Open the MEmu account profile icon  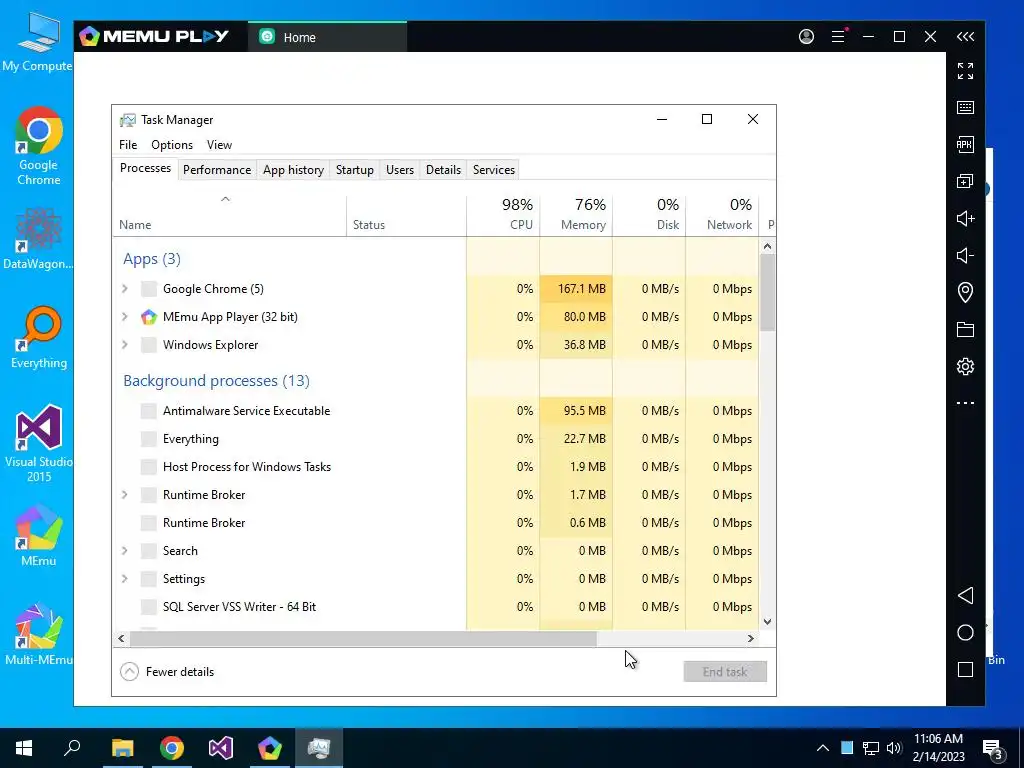pos(807,37)
